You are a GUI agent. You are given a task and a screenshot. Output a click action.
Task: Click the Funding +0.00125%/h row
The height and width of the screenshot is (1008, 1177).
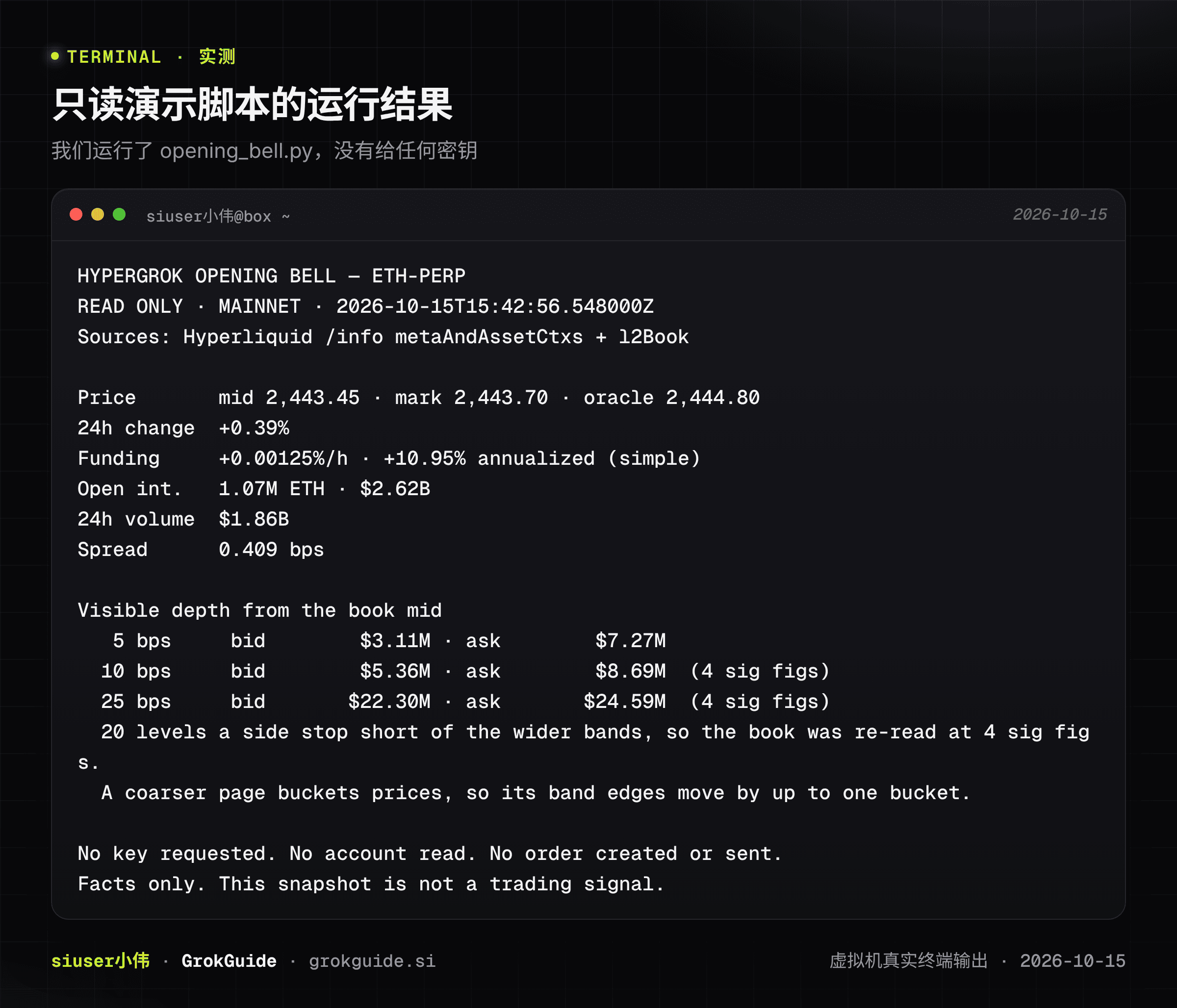[x=389, y=458]
